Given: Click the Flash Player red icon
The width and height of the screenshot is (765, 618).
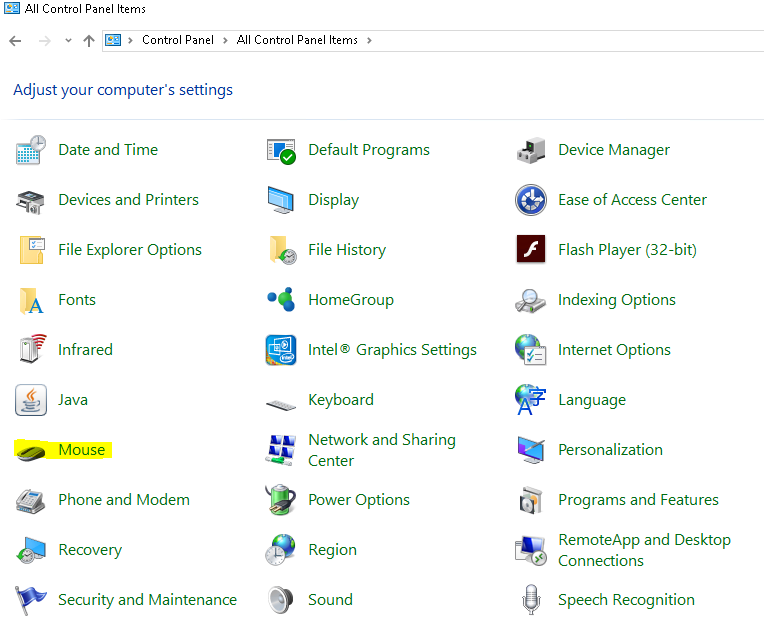Looking at the screenshot, I should pyautogui.click(x=530, y=250).
